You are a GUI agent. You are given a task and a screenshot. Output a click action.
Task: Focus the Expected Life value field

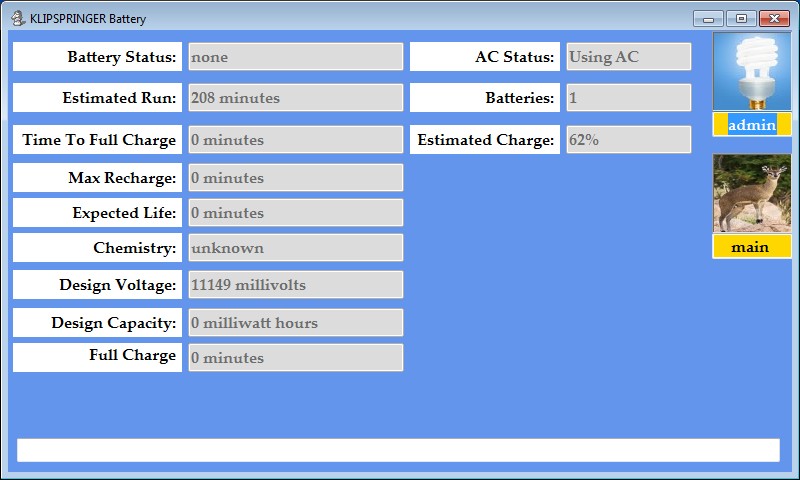tap(295, 213)
